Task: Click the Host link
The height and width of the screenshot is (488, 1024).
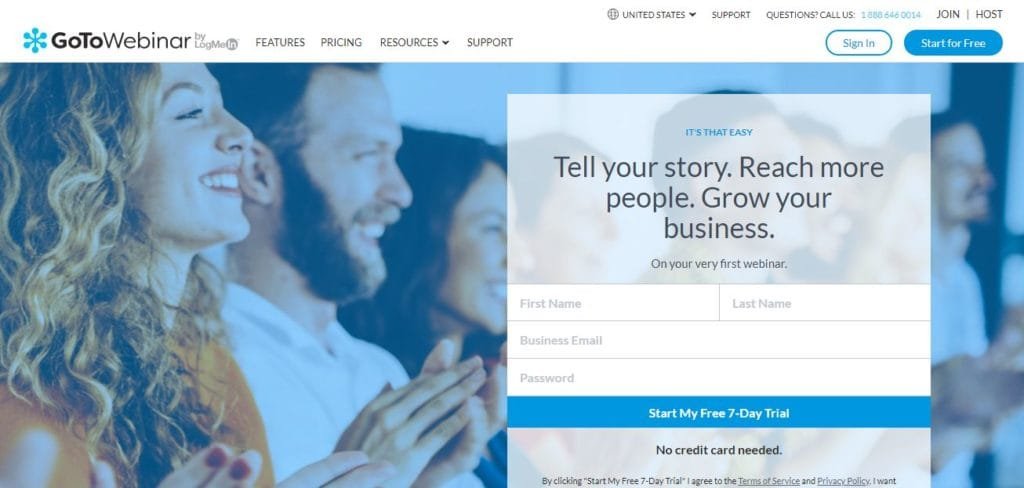Action: 989,14
